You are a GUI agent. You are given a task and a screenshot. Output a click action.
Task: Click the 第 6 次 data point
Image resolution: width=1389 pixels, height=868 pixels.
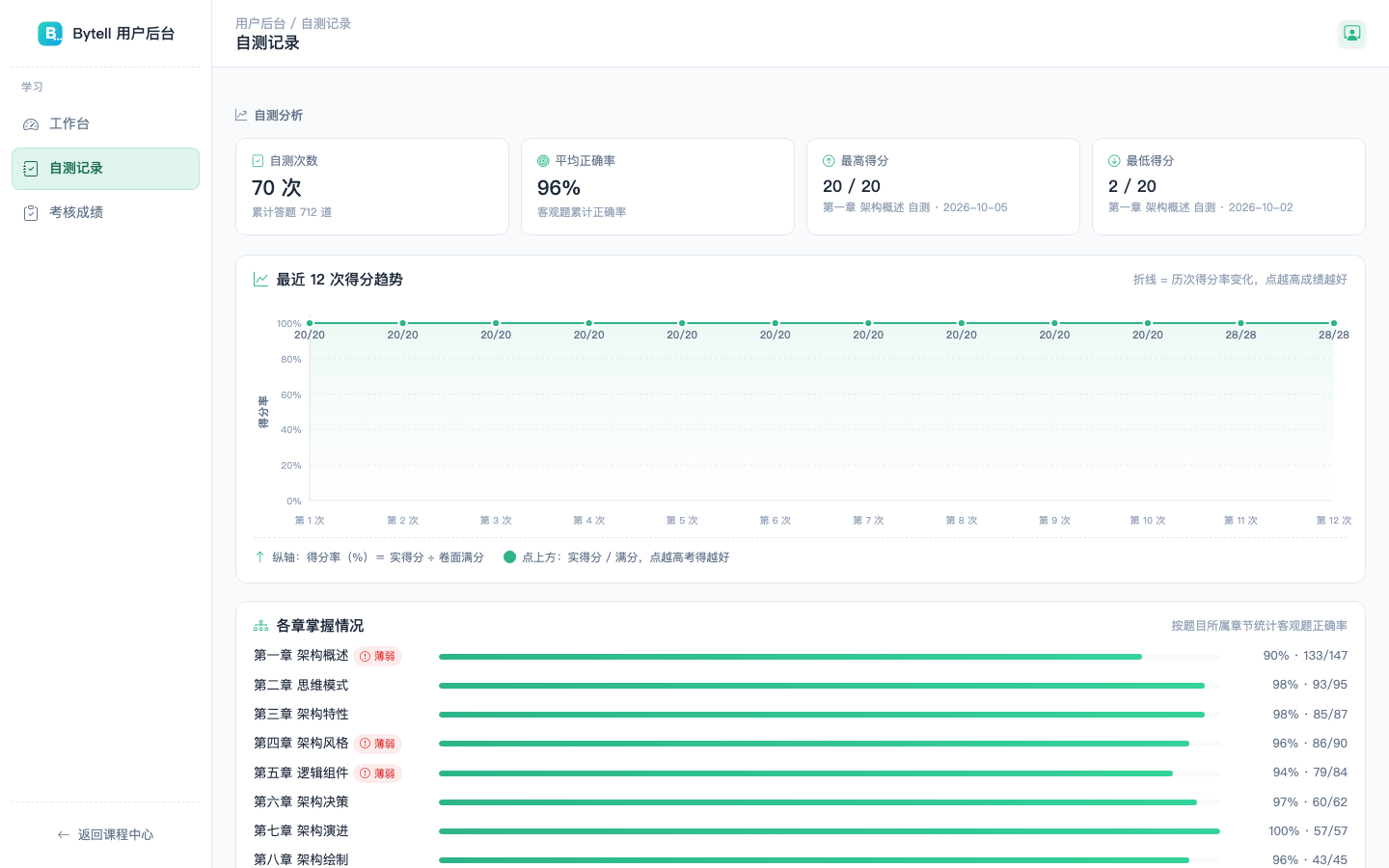pyautogui.click(x=775, y=323)
